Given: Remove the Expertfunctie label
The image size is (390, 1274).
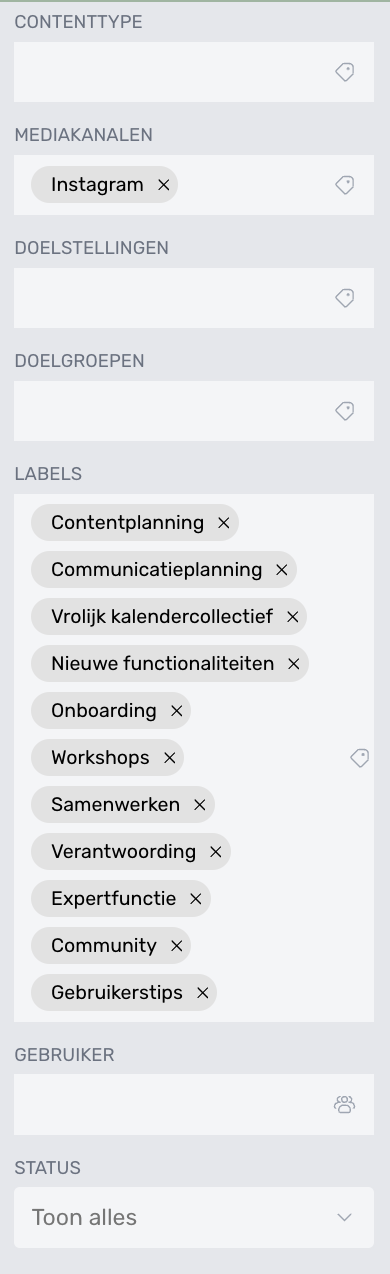Looking at the screenshot, I should pyautogui.click(x=195, y=899).
